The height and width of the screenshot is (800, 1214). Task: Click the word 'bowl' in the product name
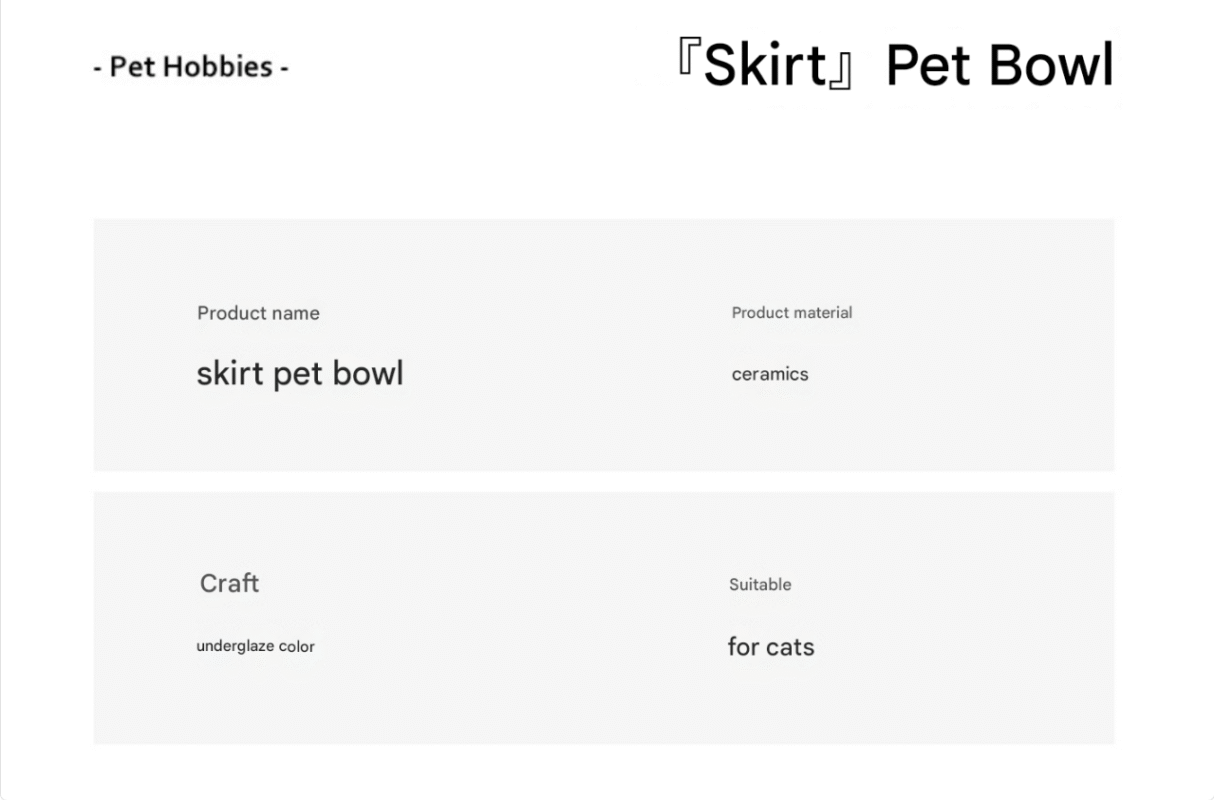coord(368,373)
